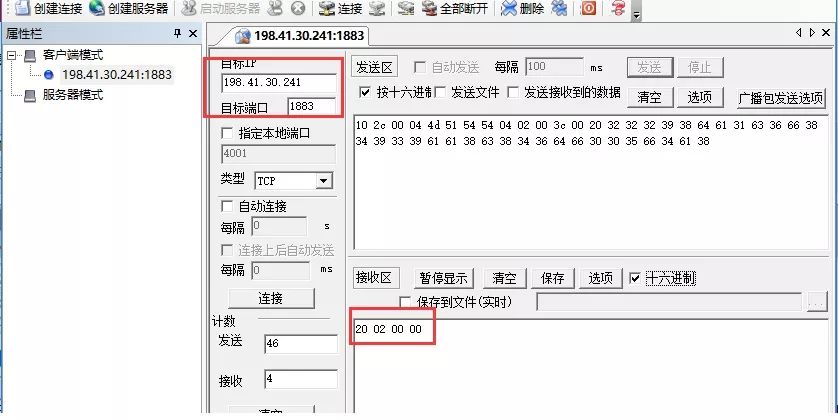The image size is (838, 420).
Task: Click the 广播包发送选项 button
Action: point(781,98)
